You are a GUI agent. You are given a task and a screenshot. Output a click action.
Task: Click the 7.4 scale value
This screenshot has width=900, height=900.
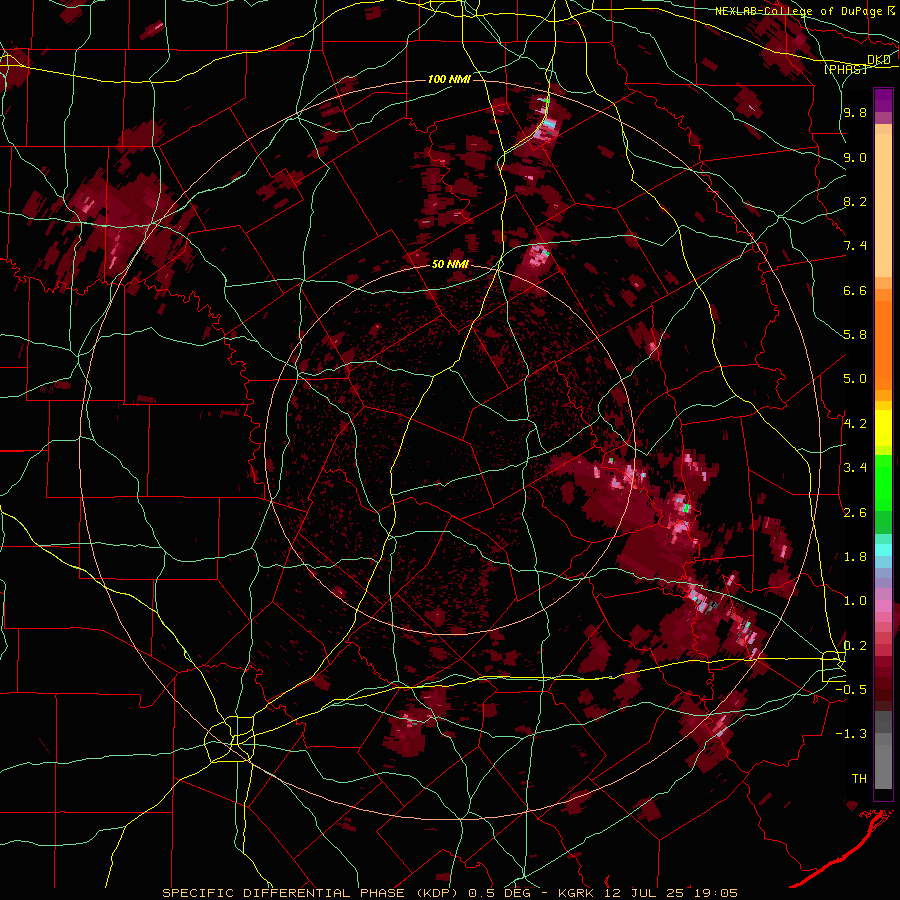pyautogui.click(x=855, y=246)
